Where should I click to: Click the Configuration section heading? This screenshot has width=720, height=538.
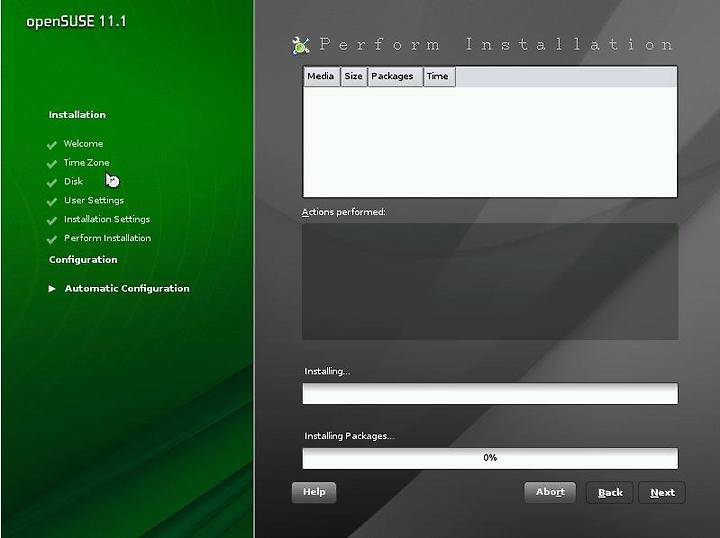point(83,260)
